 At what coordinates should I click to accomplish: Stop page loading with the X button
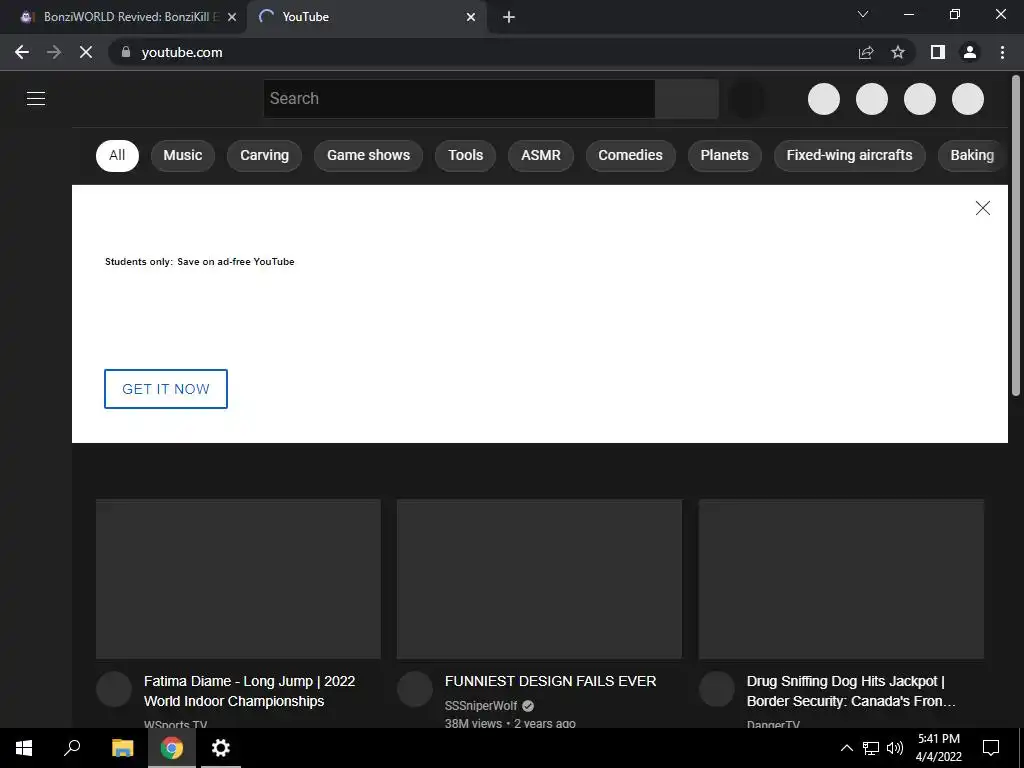tap(86, 52)
